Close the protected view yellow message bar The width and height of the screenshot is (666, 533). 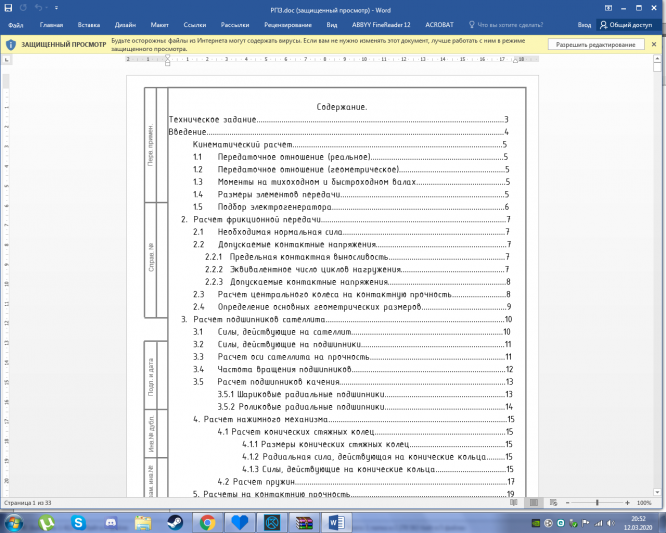tap(654, 44)
